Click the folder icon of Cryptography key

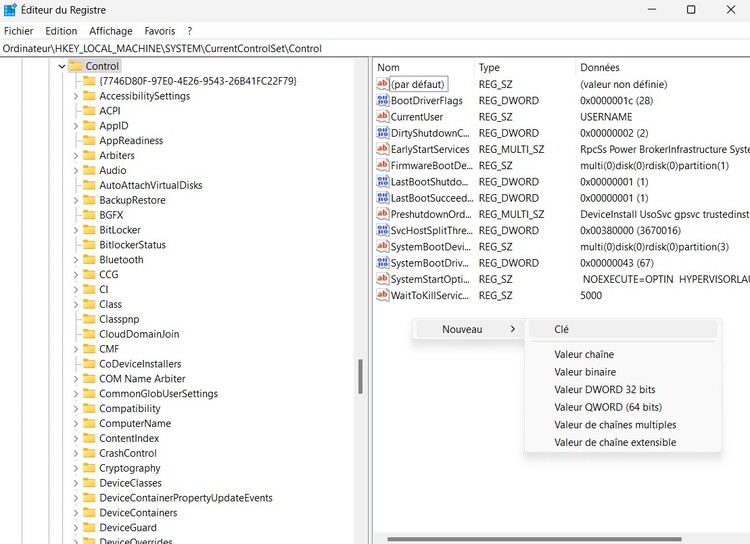tap(89, 468)
